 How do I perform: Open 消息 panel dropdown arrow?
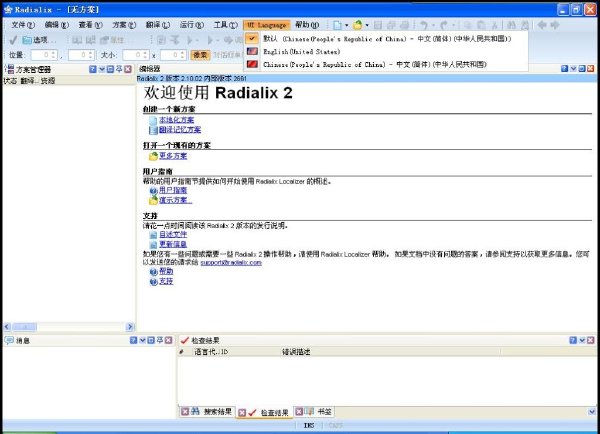click(x=142, y=340)
